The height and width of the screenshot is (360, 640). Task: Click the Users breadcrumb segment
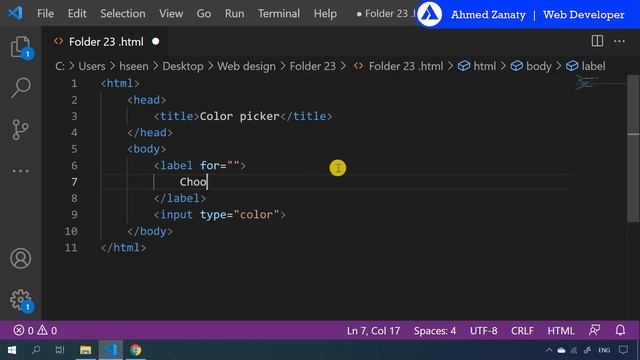(x=92, y=66)
